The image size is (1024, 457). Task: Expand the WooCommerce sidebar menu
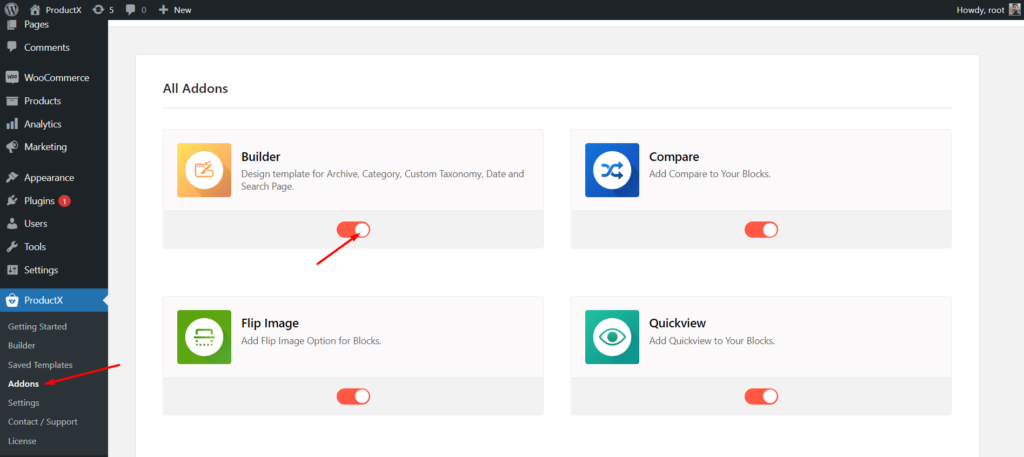click(56, 78)
